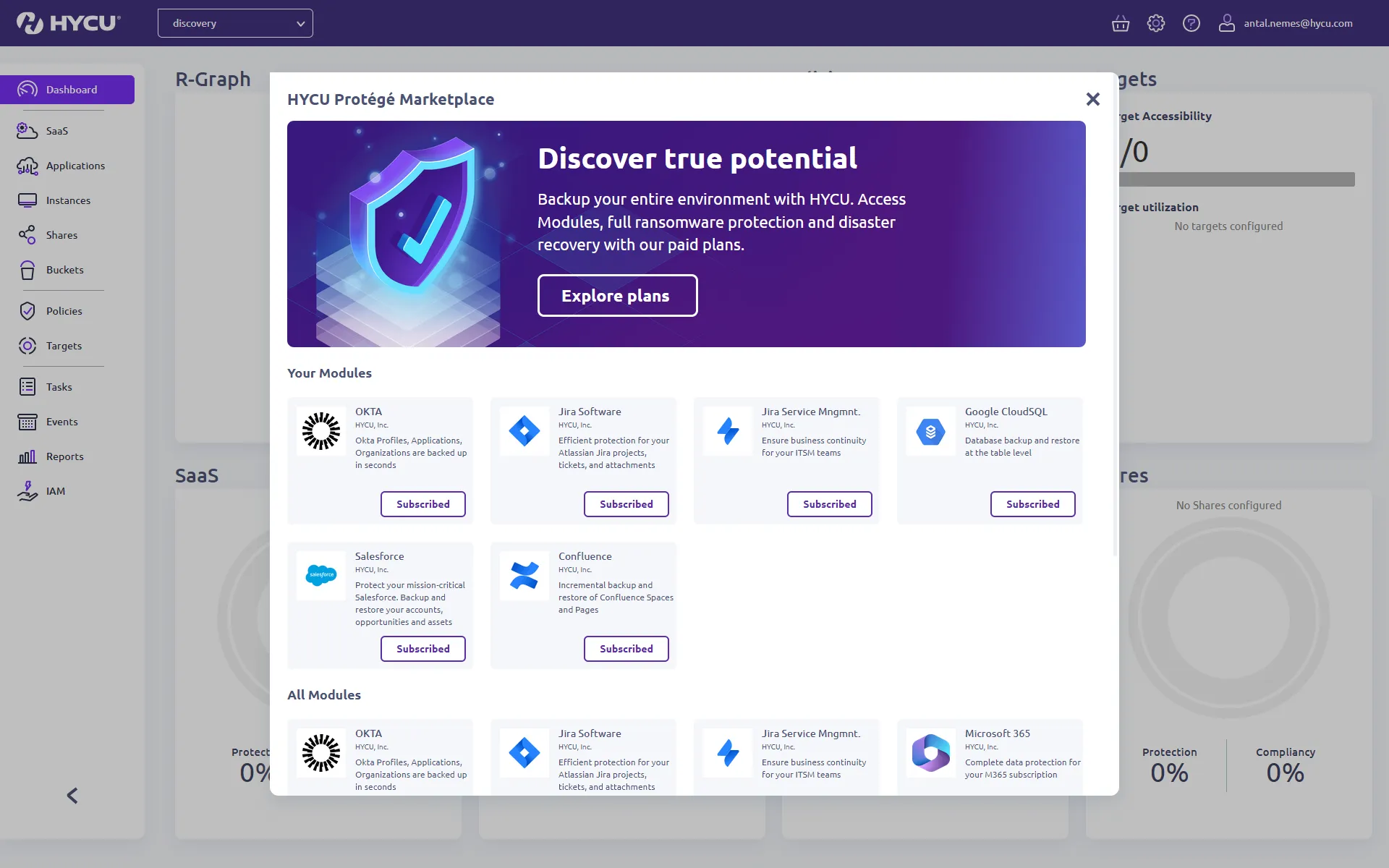Click the Confluence module logo
The image size is (1389, 868).
[x=524, y=575]
